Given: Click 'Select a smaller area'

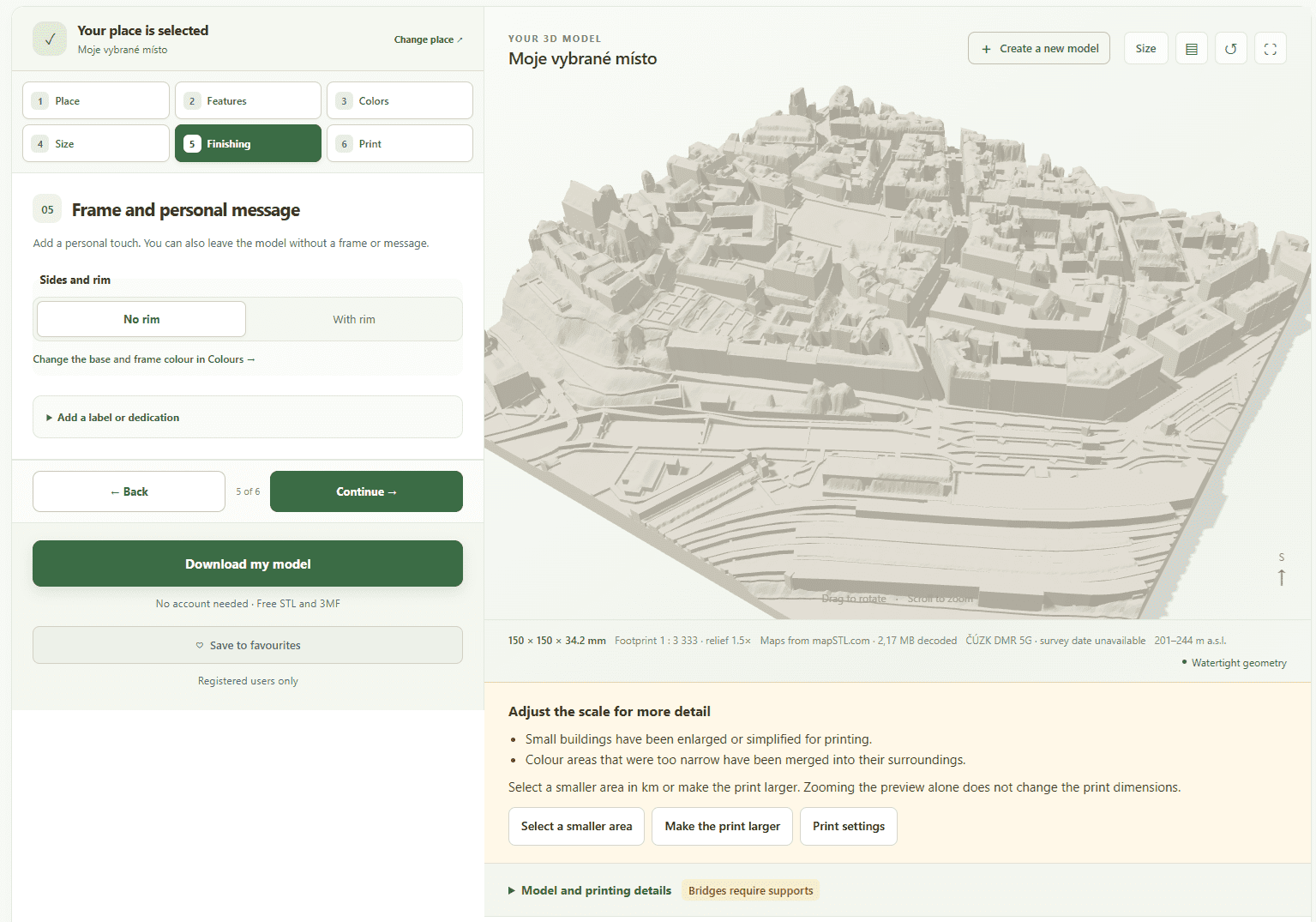Looking at the screenshot, I should point(576,826).
